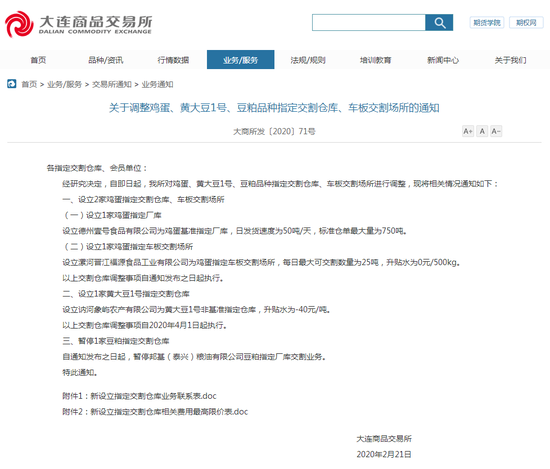Open the 期货学院 link
This screenshot has height=469, width=550.
pyautogui.click(x=487, y=23)
